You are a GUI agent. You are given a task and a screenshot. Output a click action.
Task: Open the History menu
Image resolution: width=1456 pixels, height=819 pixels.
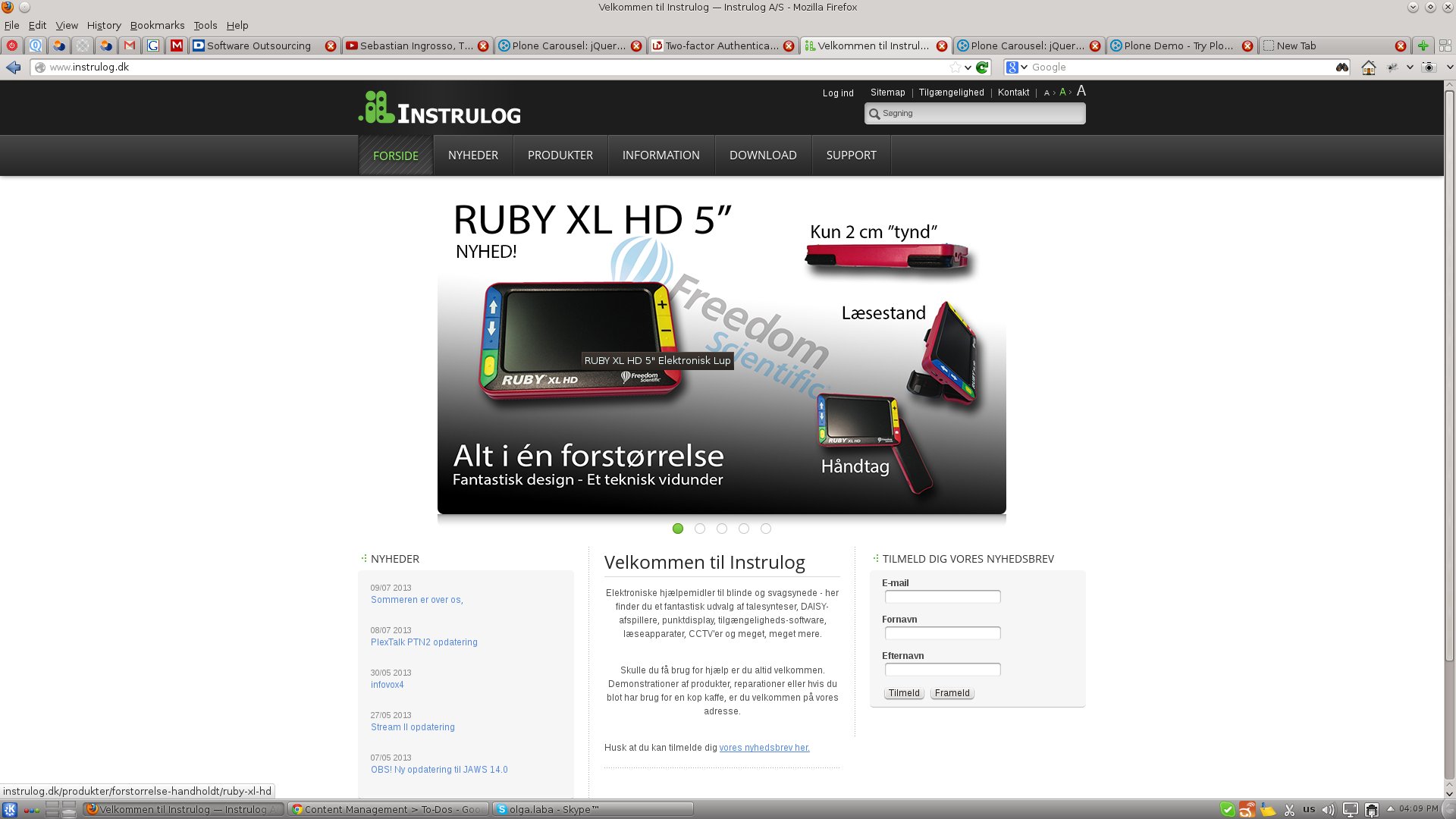click(104, 25)
